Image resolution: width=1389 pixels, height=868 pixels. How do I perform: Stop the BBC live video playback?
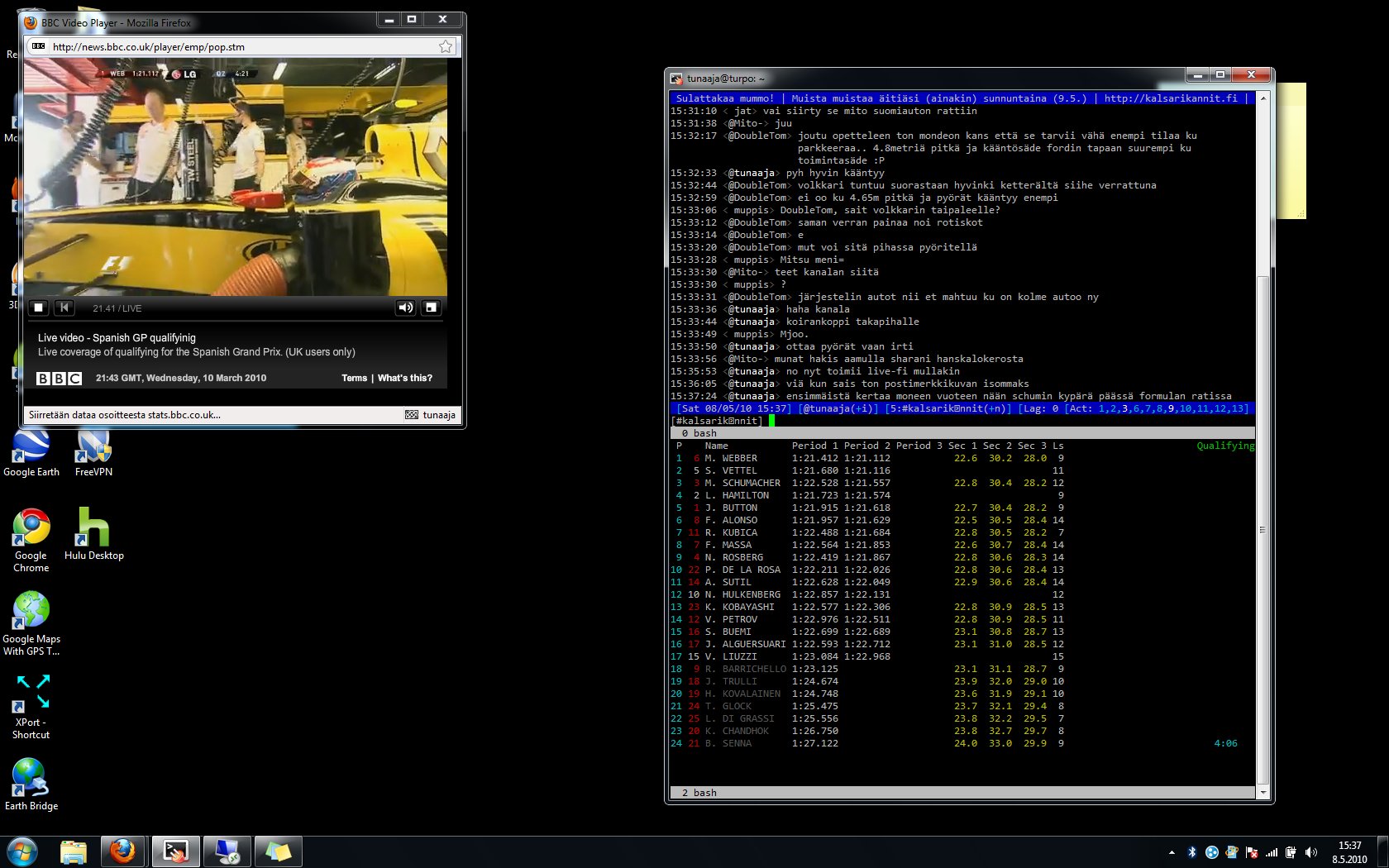(x=38, y=308)
